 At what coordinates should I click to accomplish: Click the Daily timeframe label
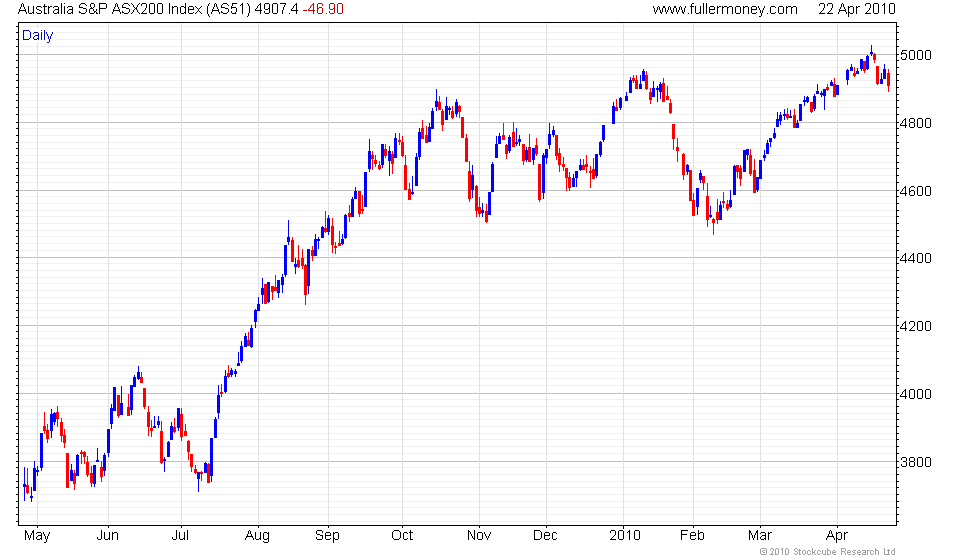point(38,36)
